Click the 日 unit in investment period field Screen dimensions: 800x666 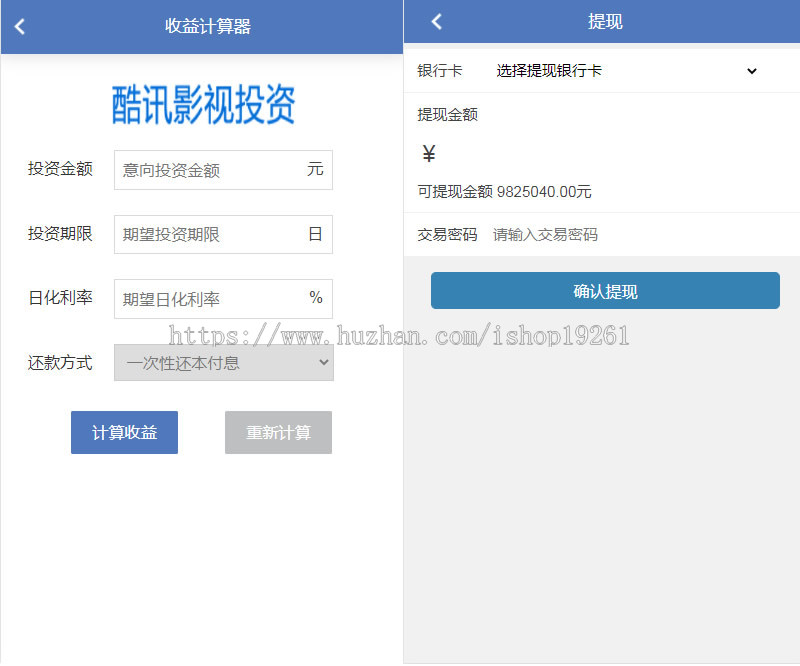click(315, 234)
